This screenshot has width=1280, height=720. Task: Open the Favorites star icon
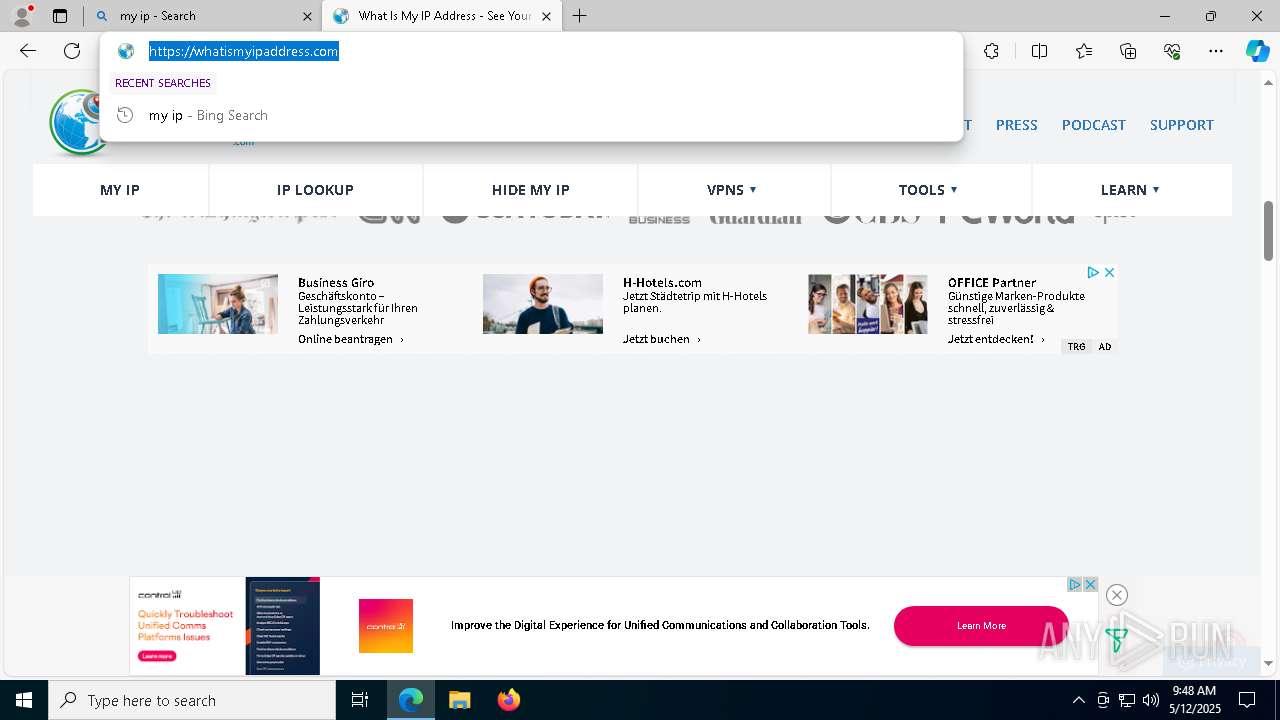point(1084,51)
